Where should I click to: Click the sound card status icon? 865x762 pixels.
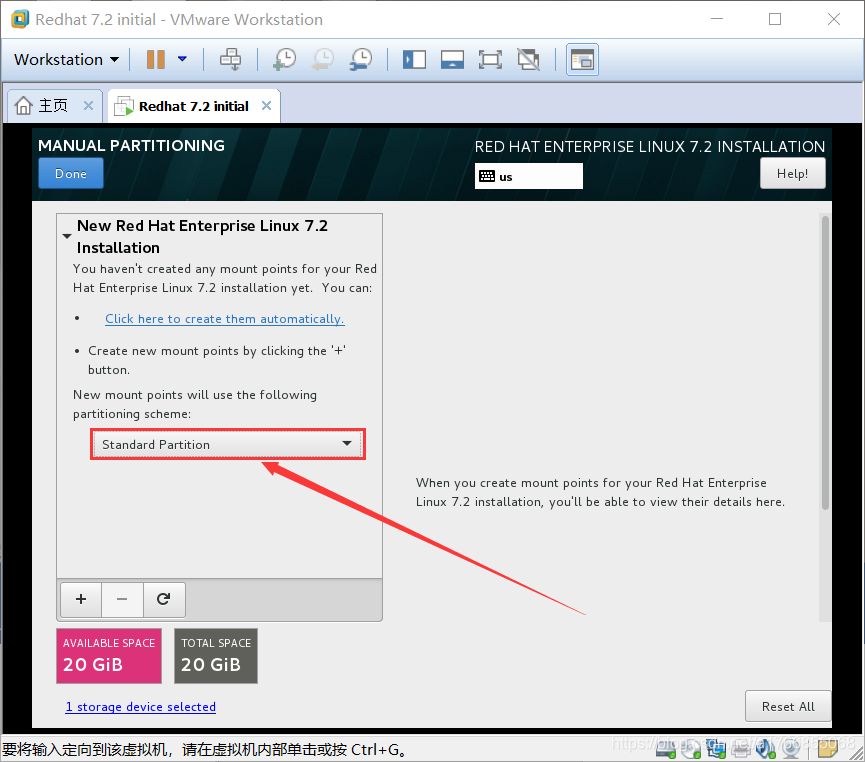click(766, 748)
